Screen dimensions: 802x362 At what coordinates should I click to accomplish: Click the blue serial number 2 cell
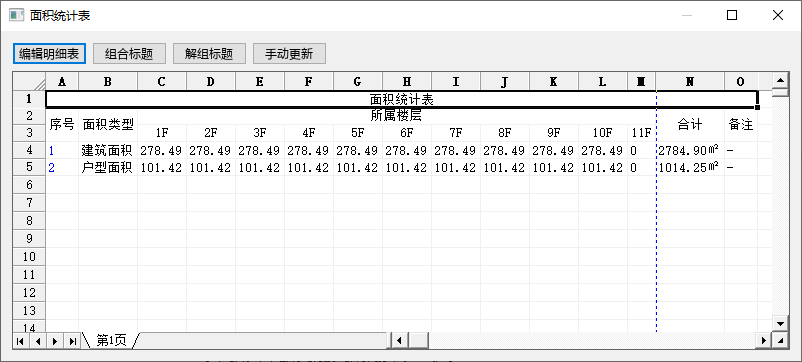click(x=62, y=167)
